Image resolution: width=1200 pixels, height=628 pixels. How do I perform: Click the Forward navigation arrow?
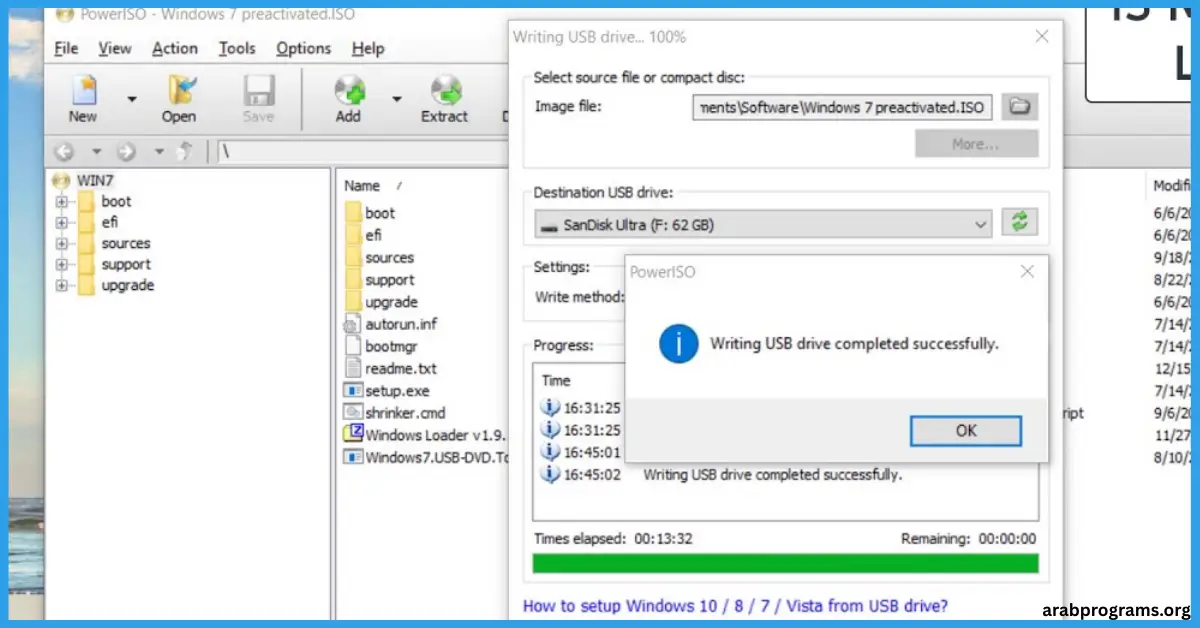[127, 152]
